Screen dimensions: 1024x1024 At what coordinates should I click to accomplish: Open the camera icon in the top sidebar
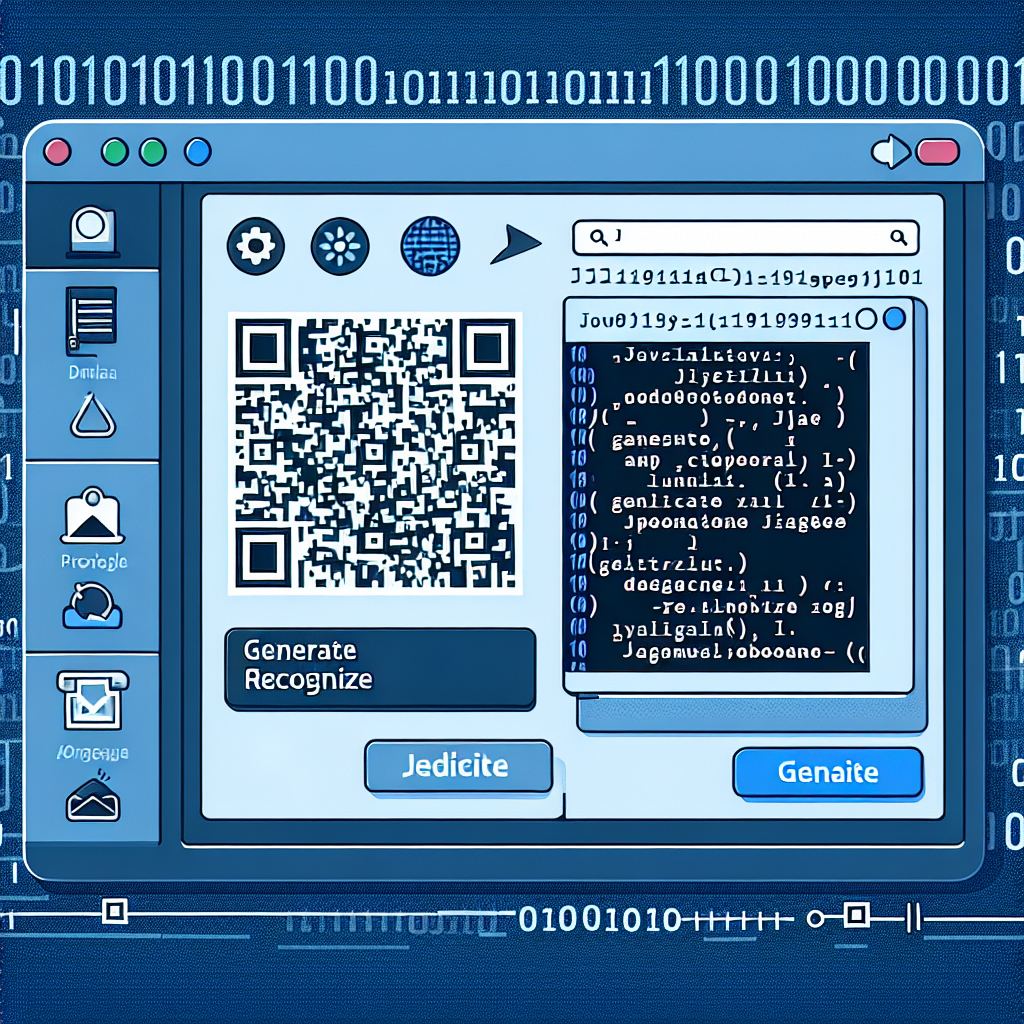[93, 231]
